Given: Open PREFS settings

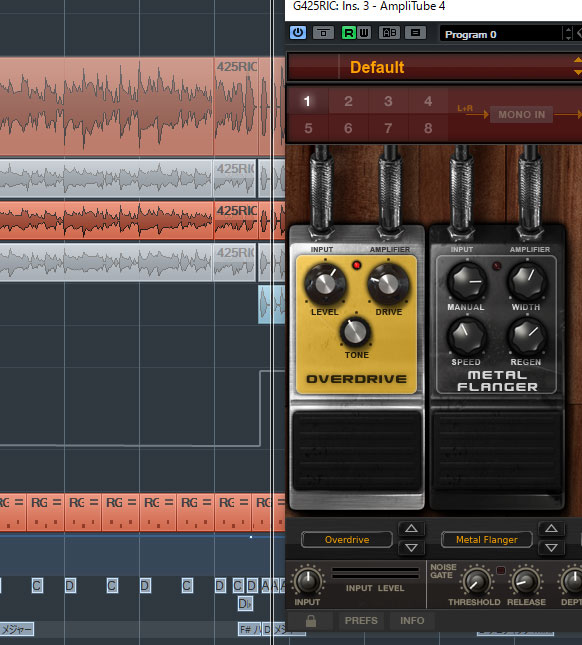Looking at the screenshot, I should point(361,620).
